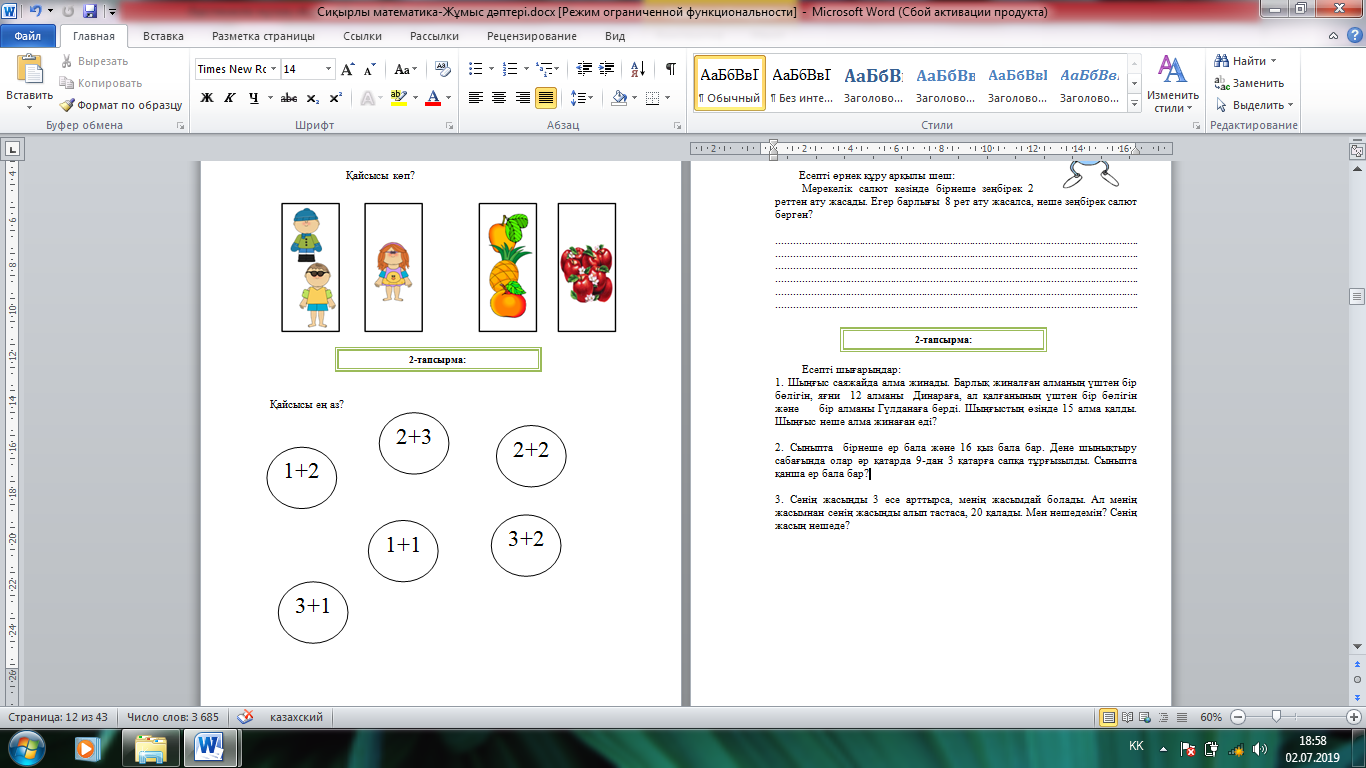
Task: Click the vertical scrollbar thumb
Action: tap(1357, 296)
